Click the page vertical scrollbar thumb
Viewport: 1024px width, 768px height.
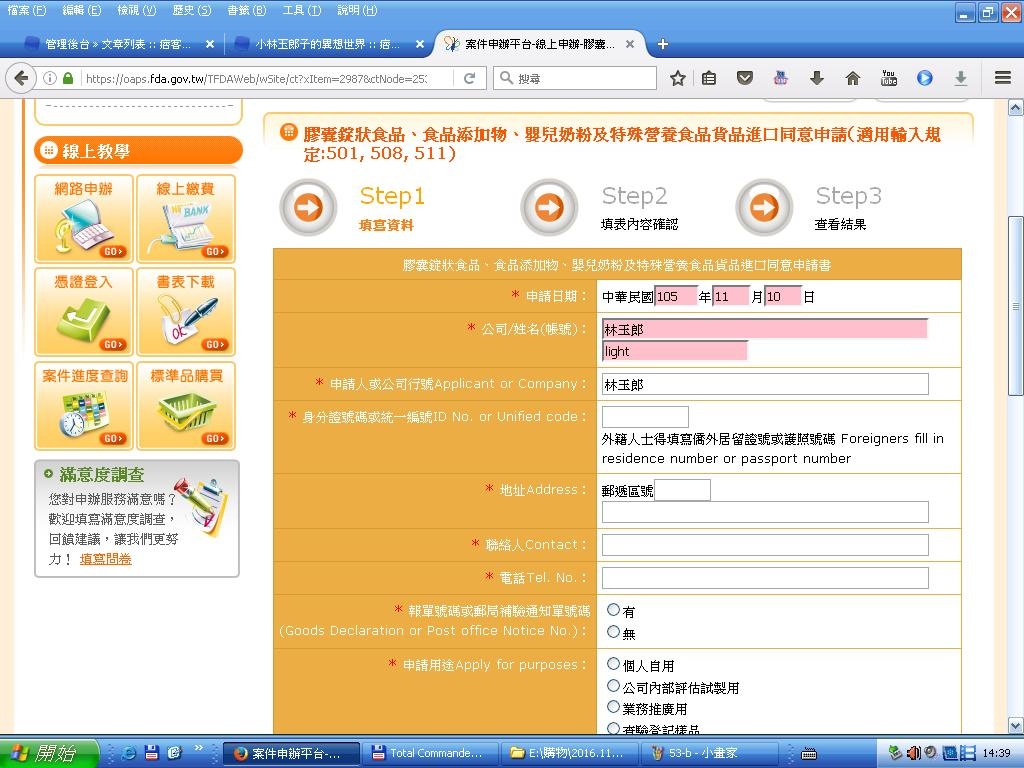pyautogui.click(x=1016, y=306)
